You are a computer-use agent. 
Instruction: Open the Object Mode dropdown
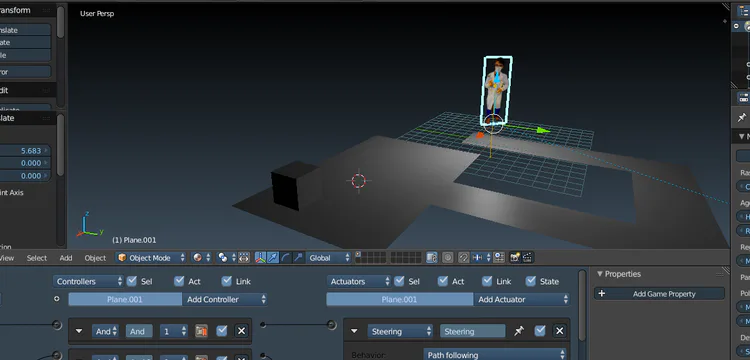tap(151, 258)
